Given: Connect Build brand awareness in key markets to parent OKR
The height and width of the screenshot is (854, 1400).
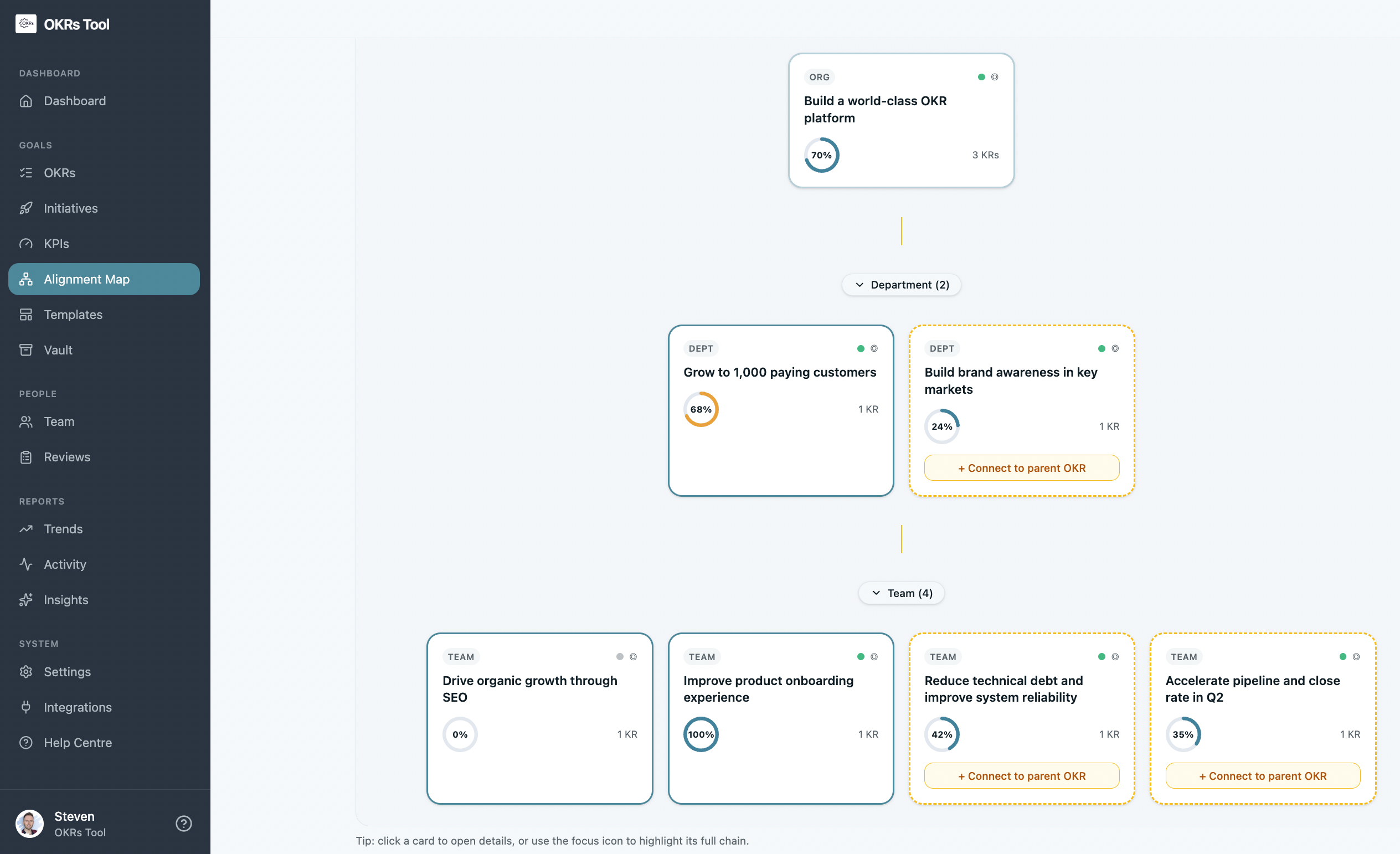Looking at the screenshot, I should [1021, 467].
